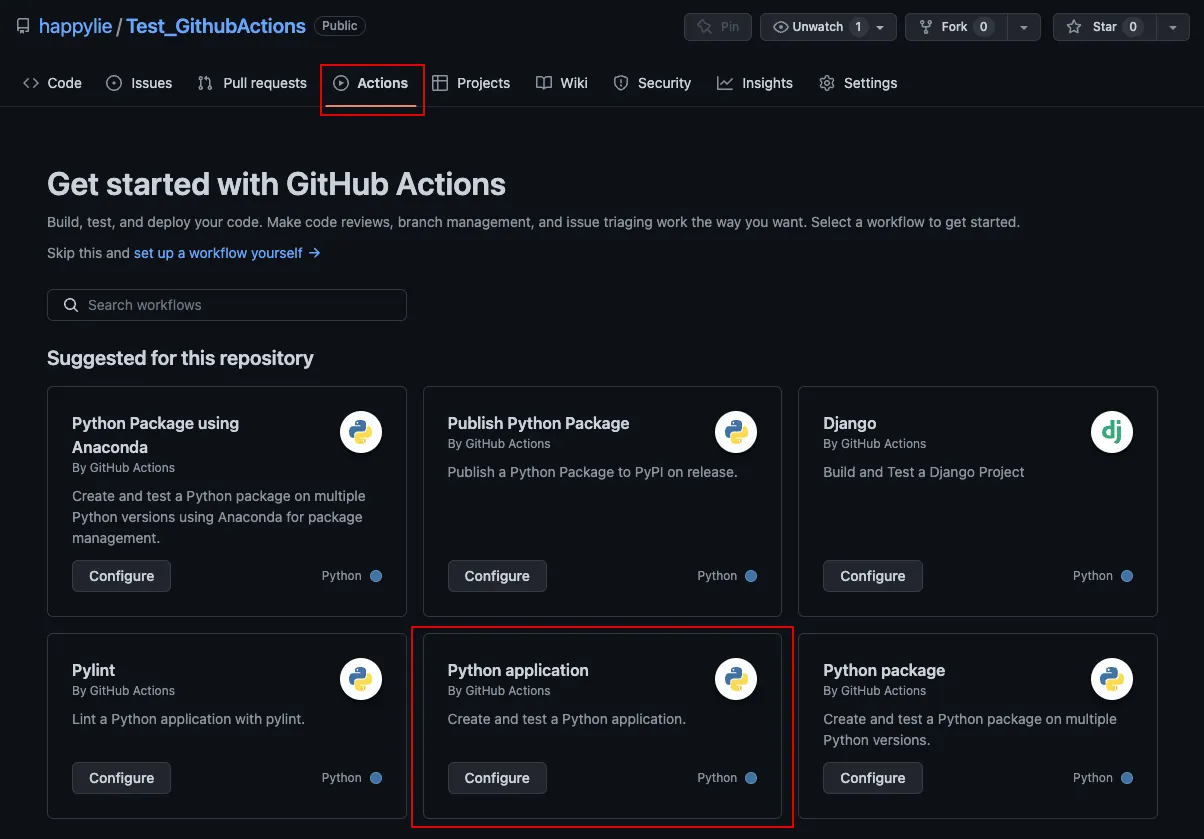Pin the repository with the Pin button

718,27
